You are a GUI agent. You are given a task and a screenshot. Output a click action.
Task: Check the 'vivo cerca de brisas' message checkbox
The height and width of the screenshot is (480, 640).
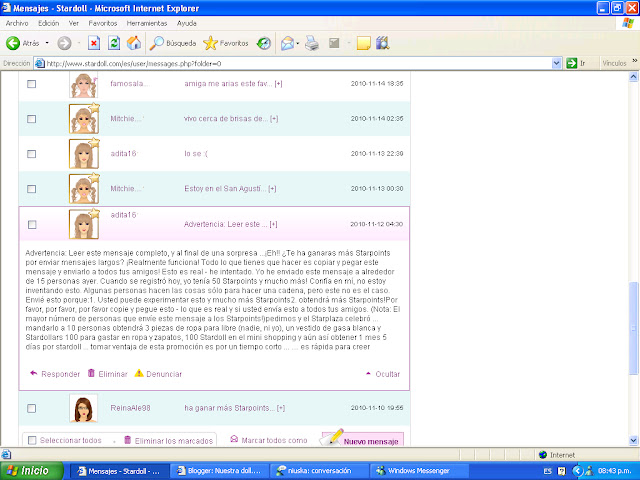31,119
